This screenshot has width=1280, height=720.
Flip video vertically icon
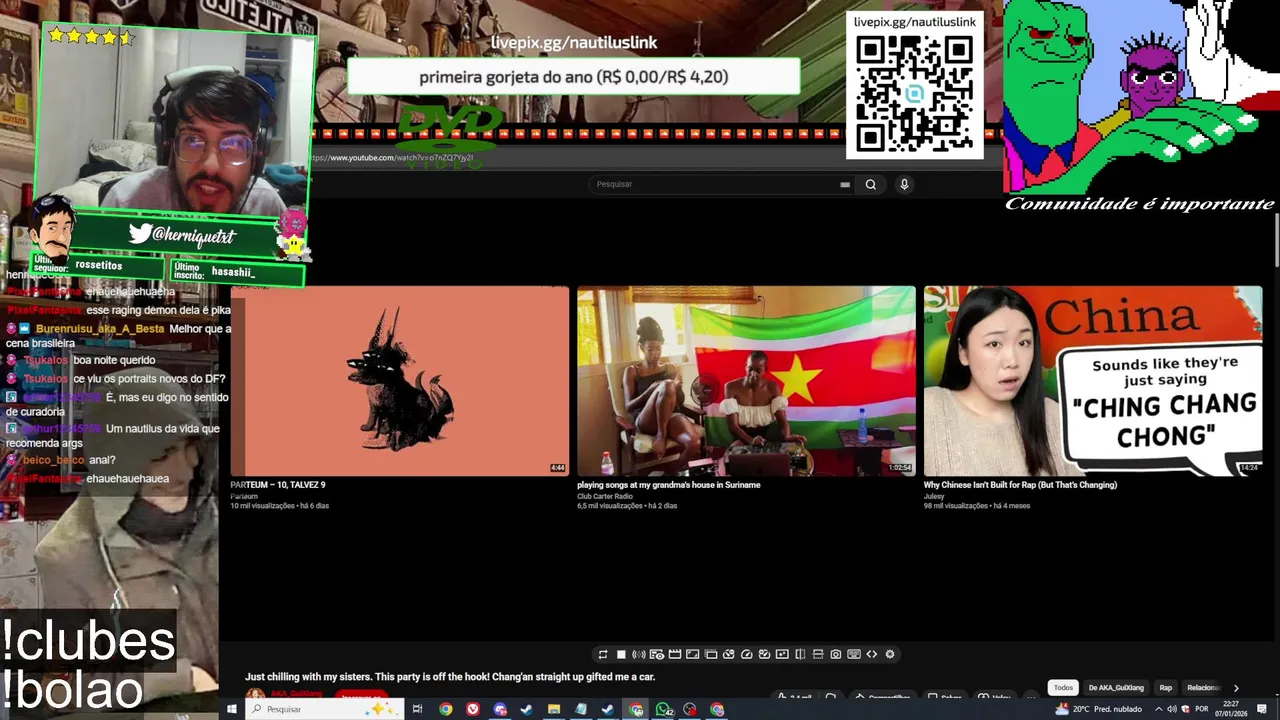point(818,654)
